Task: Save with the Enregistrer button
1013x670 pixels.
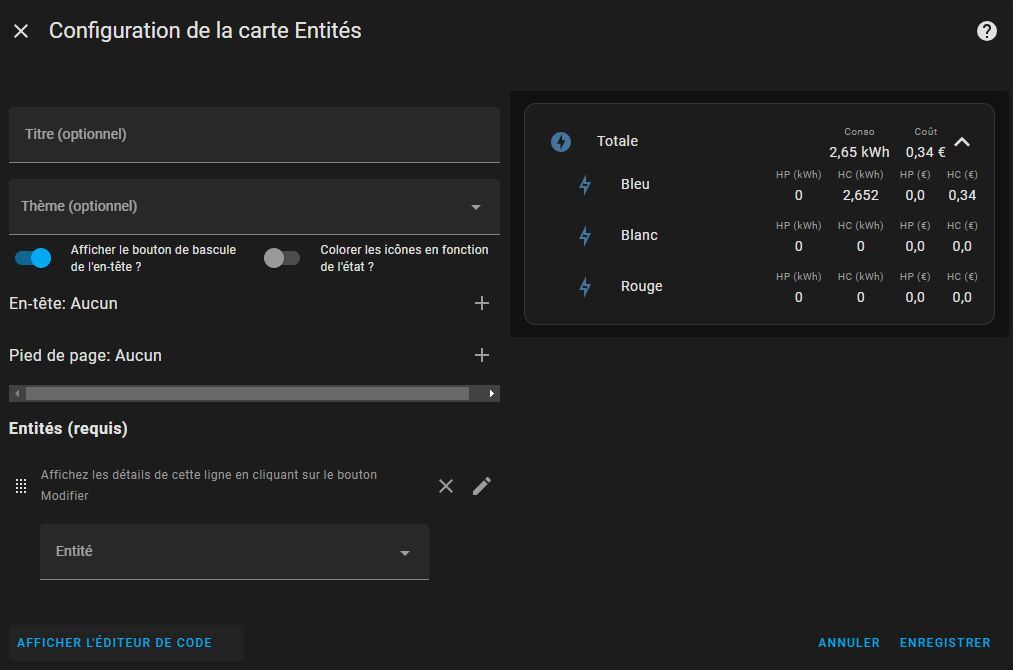Action: tap(945, 643)
